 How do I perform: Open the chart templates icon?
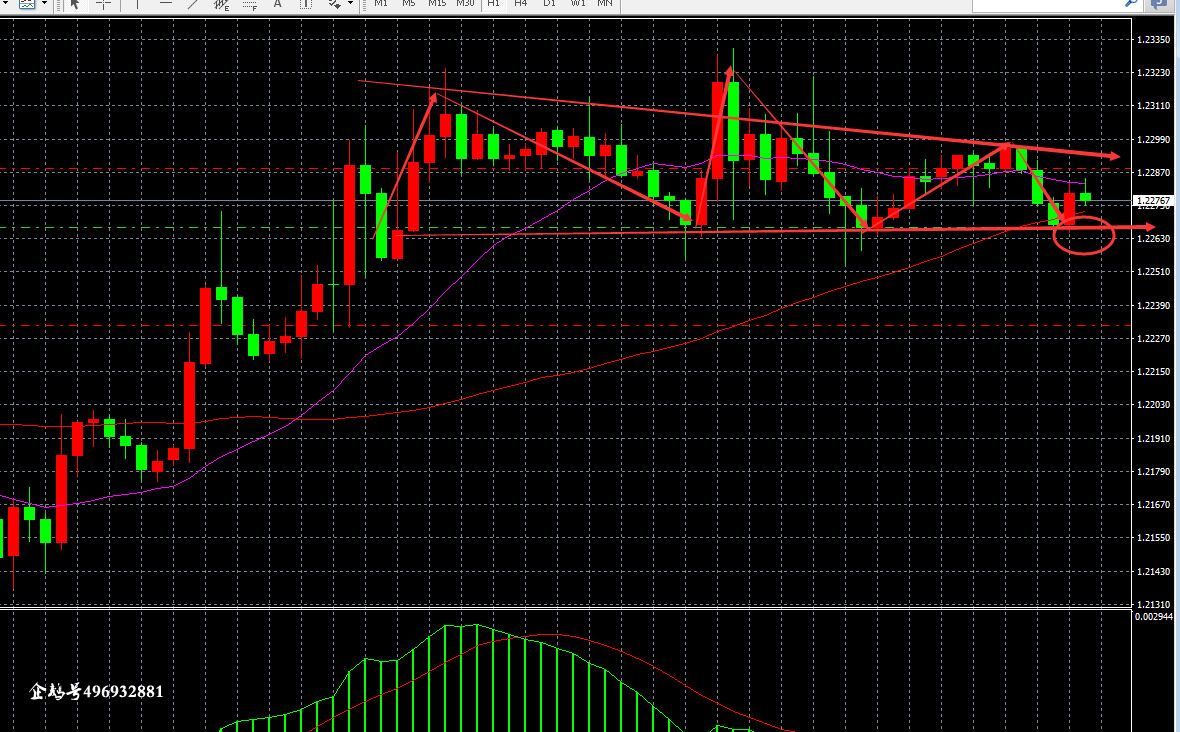[x=27, y=4]
